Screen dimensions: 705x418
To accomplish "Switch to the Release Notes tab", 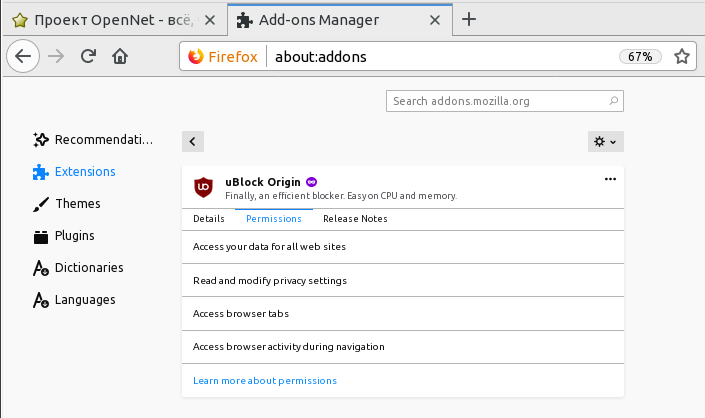I will pyautogui.click(x=355, y=219).
